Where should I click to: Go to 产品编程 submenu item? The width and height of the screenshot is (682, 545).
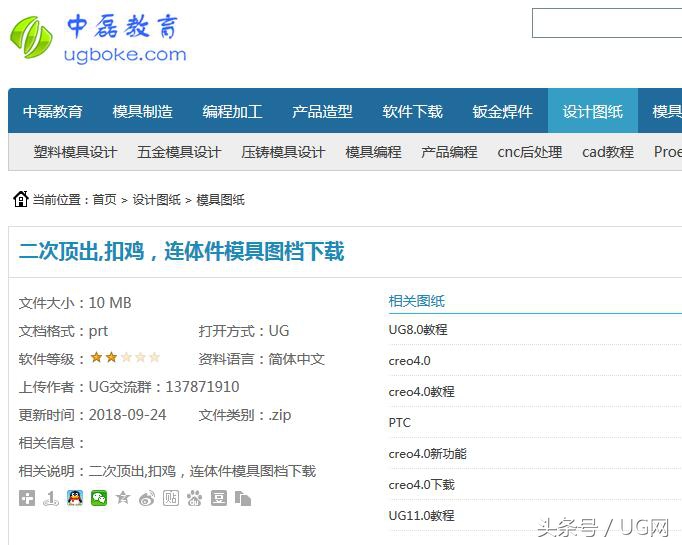[x=449, y=152]
